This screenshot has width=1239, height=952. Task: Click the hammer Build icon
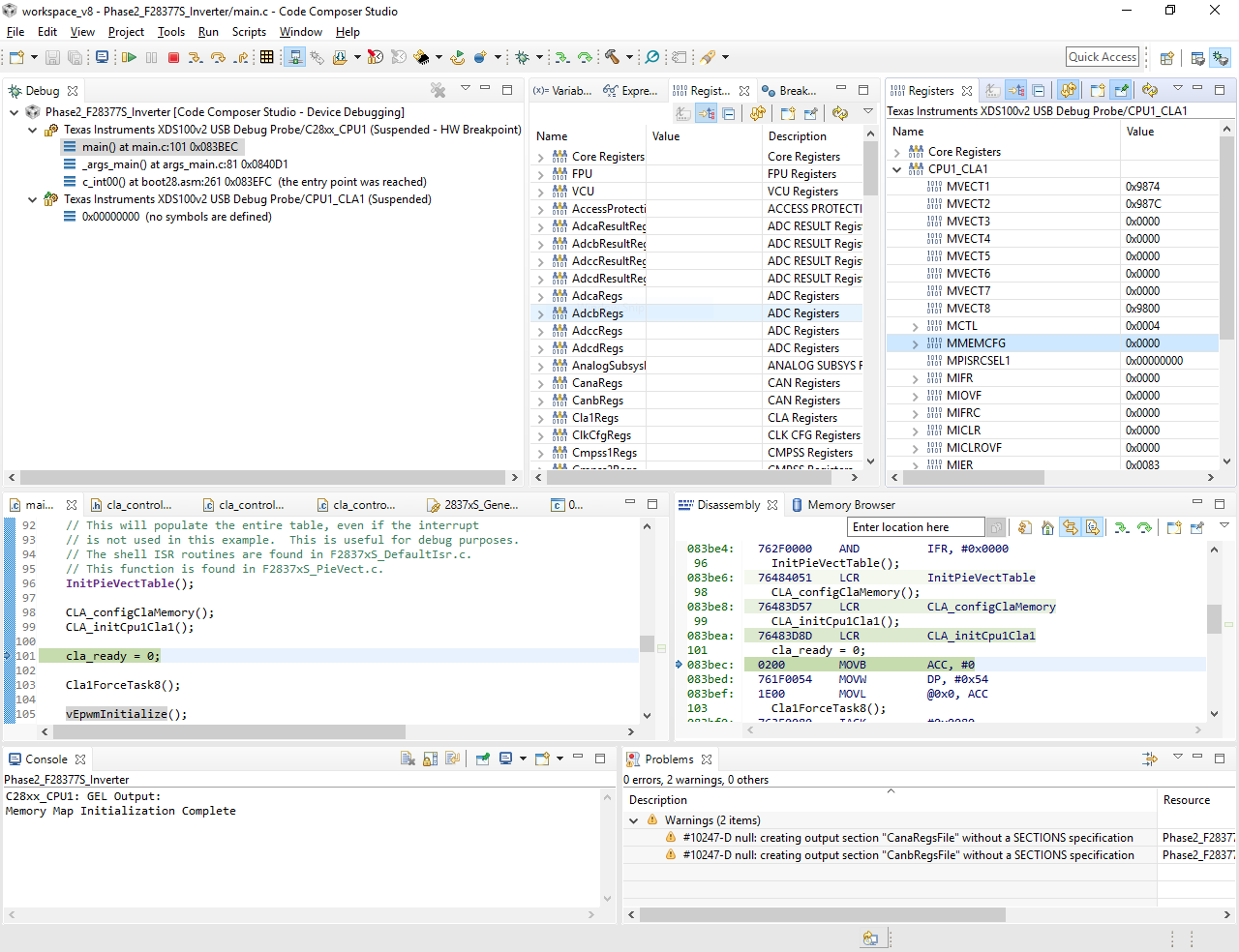(612, 58)
